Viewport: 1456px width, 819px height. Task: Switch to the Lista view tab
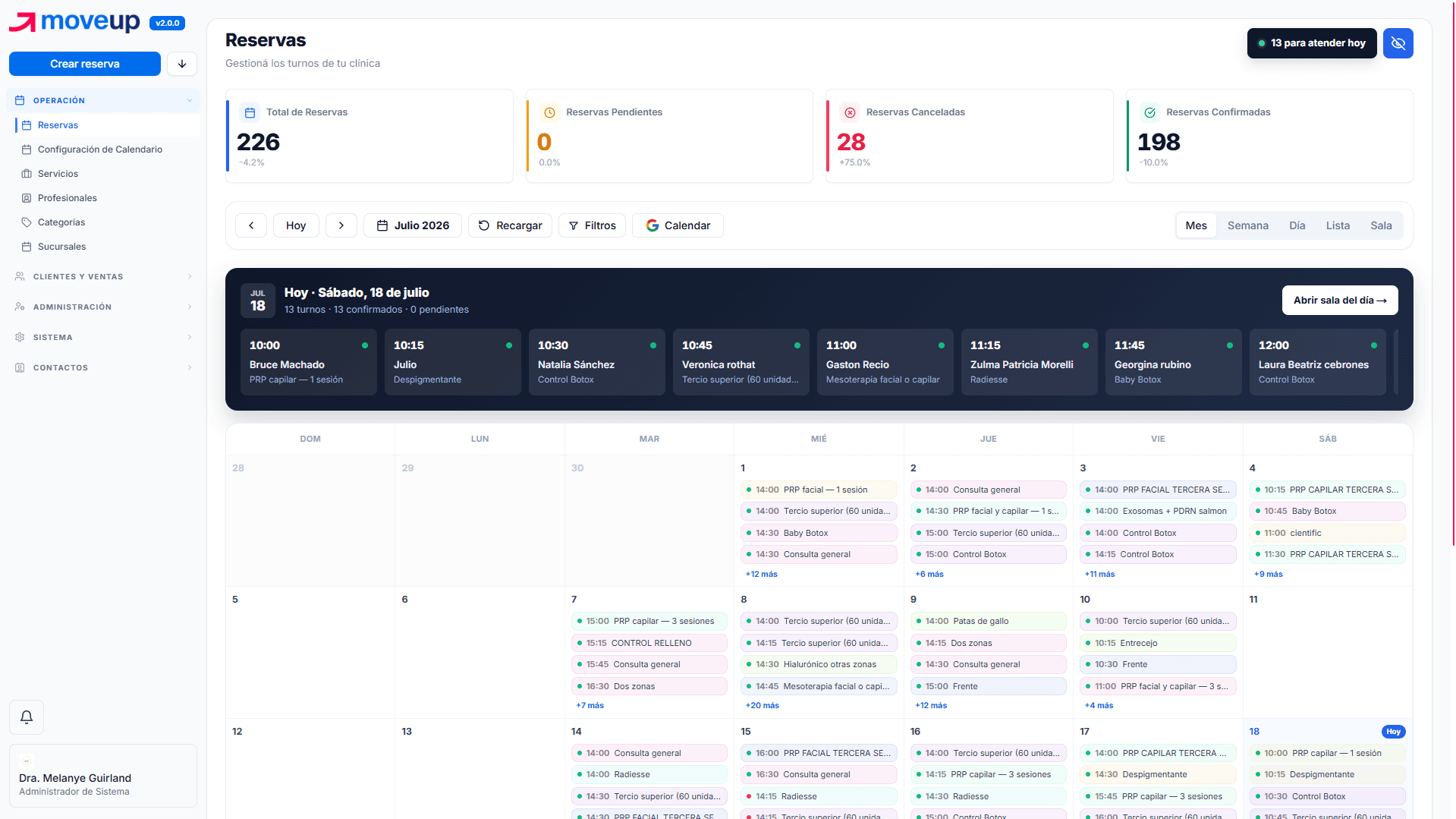[1337, 225]
